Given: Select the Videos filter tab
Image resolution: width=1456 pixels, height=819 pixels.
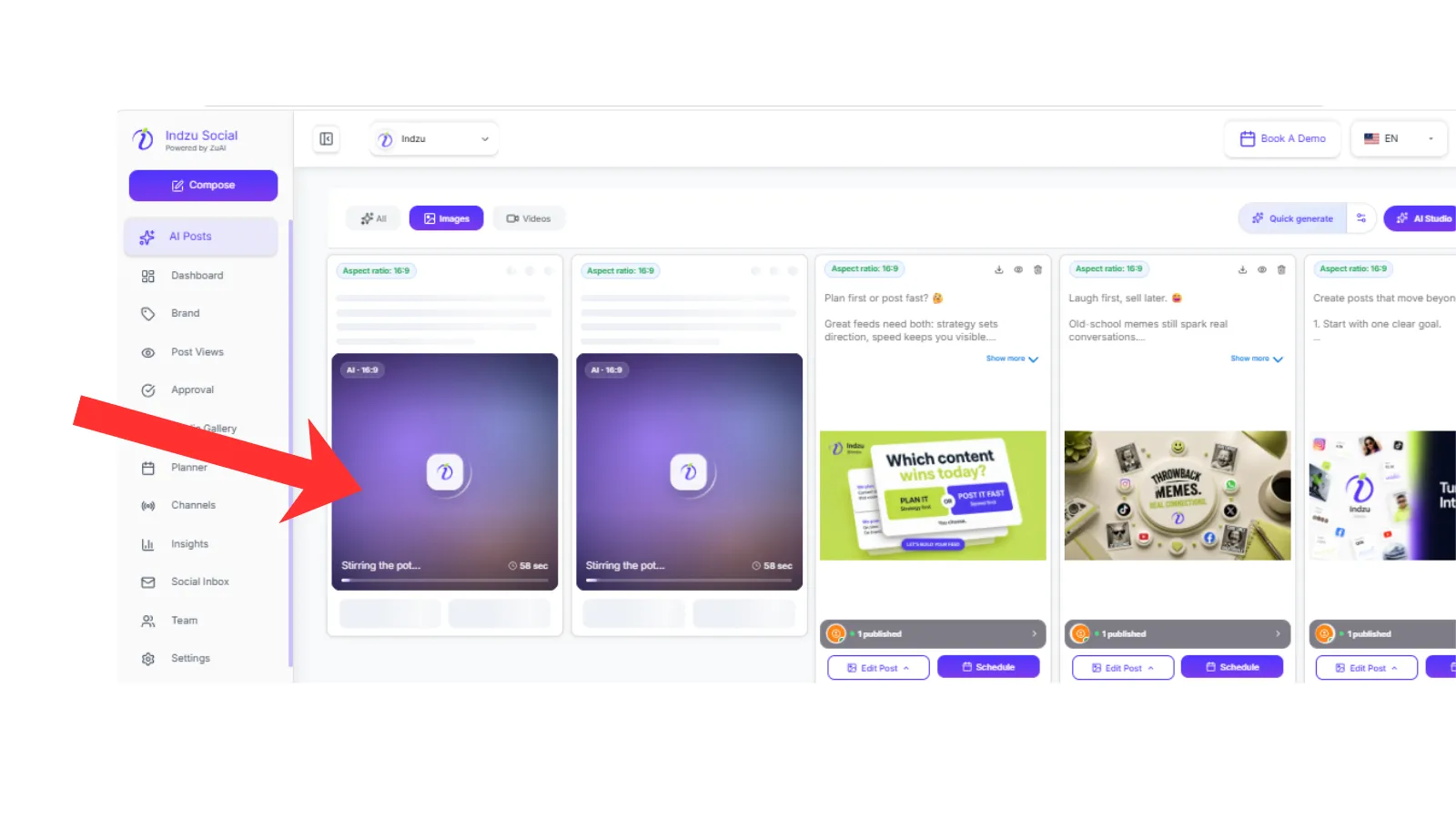Looking at the screenshot, I should (529, 219).
